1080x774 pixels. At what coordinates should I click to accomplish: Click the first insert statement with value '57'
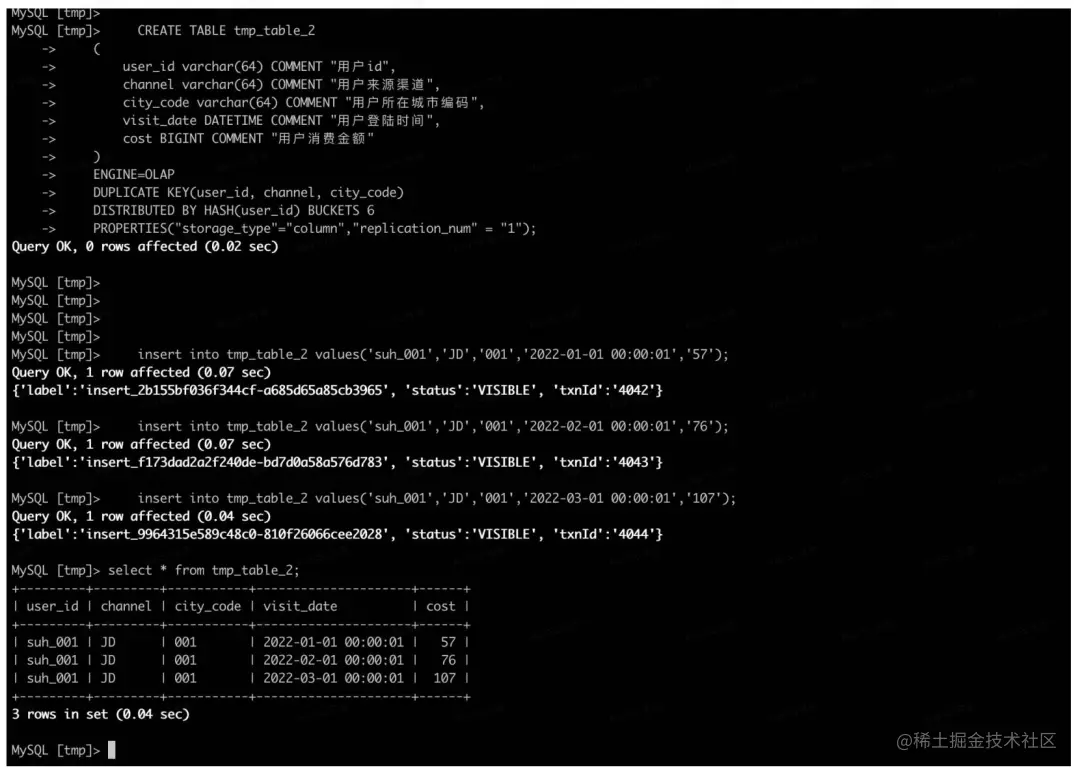pos(433,355)
